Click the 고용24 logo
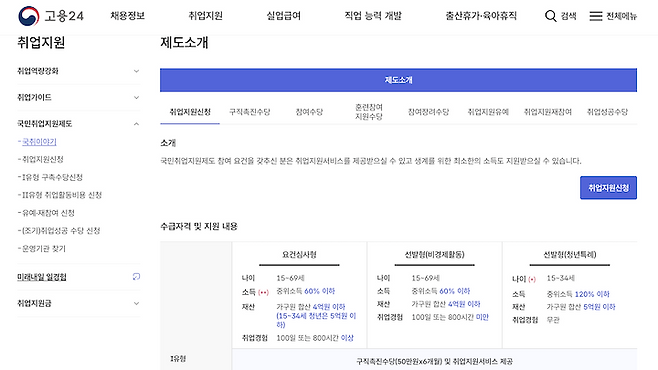Screen dimensions: 658x370 pos(51,16)
